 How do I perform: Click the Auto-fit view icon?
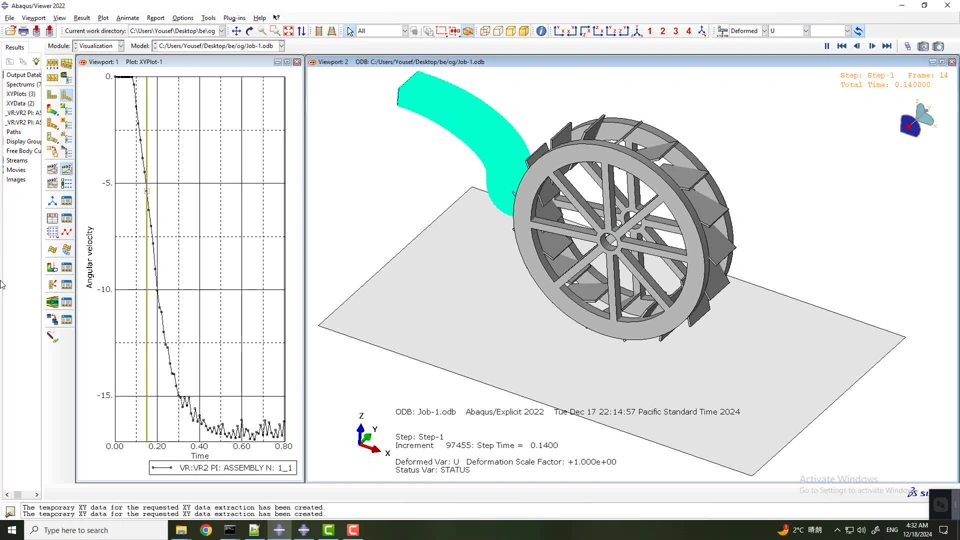pos(288,31)
